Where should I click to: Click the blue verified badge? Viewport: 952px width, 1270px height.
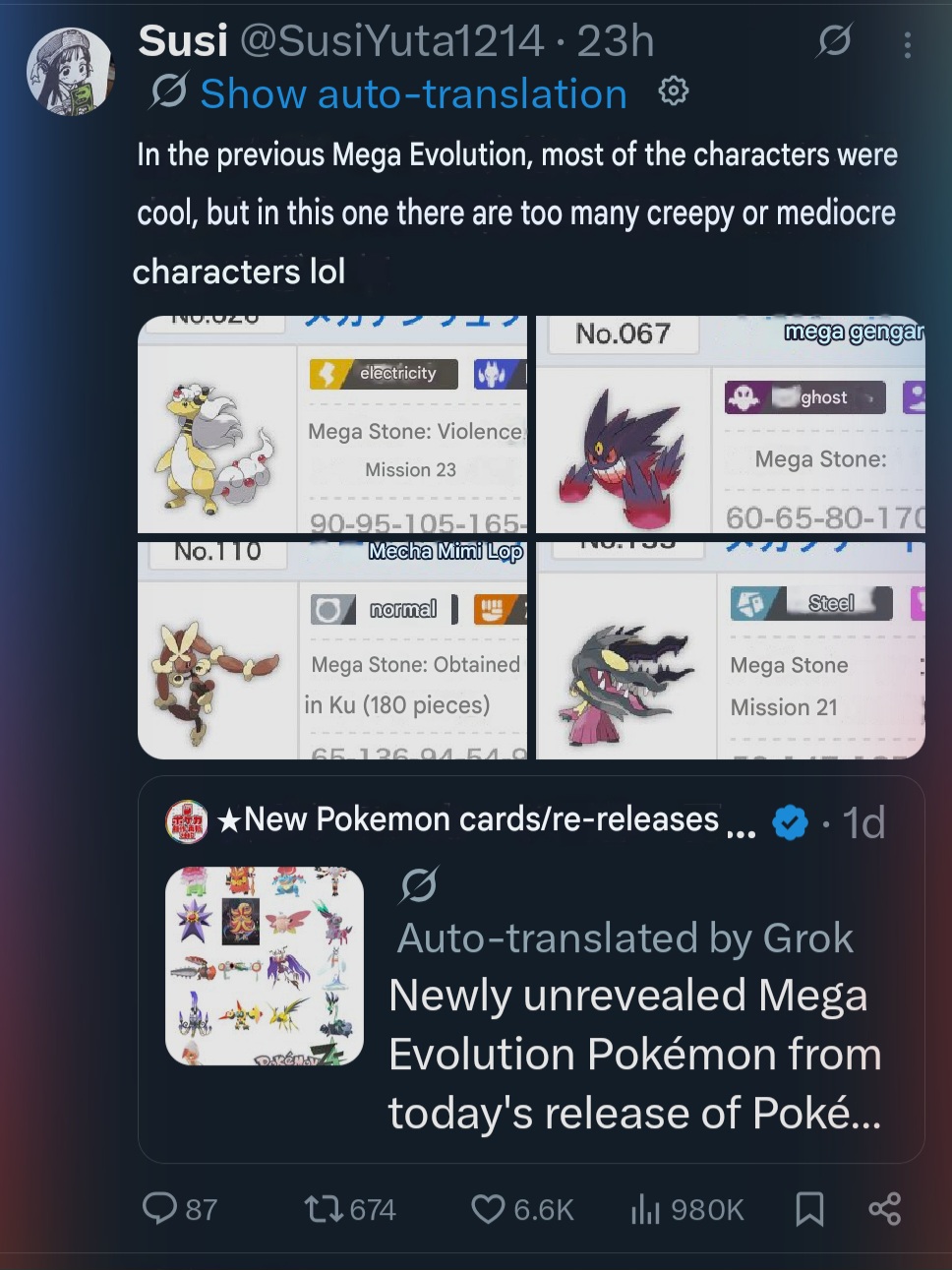[x=790, y=821]
